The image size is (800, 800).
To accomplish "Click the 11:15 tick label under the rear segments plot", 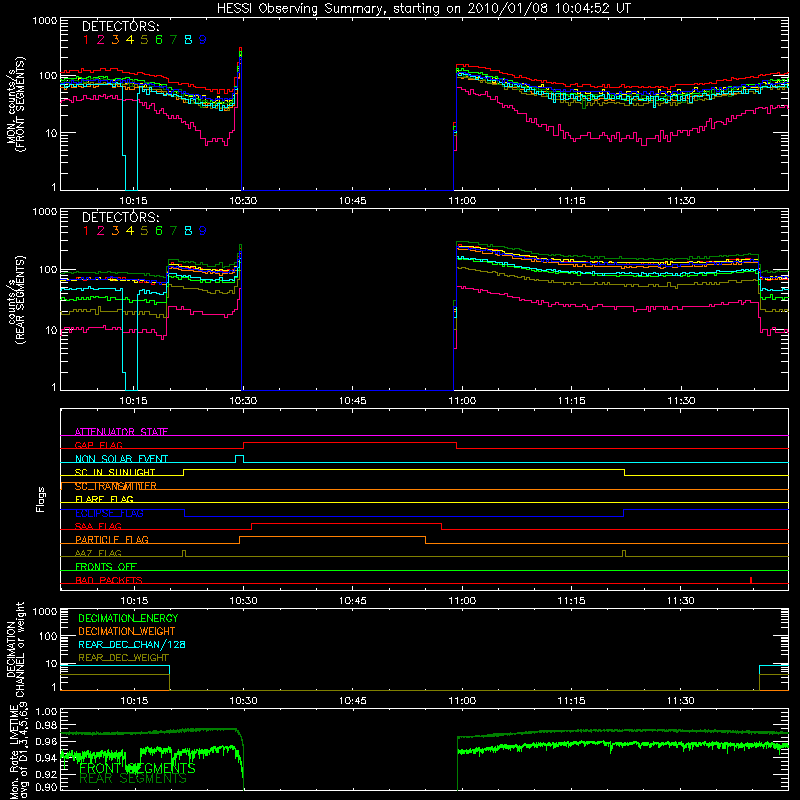I will point(571,401).
